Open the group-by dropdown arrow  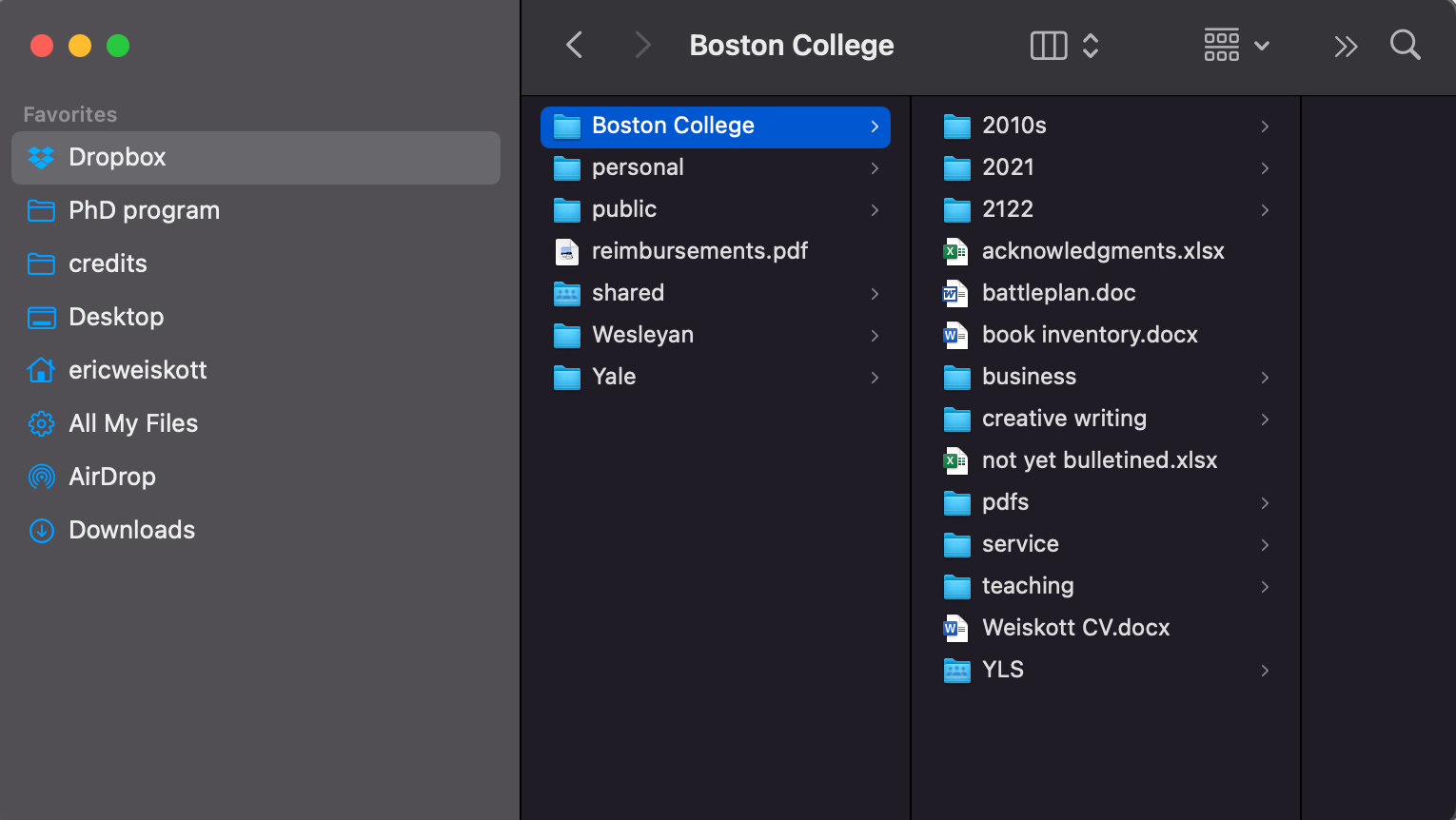[1262, 46]
